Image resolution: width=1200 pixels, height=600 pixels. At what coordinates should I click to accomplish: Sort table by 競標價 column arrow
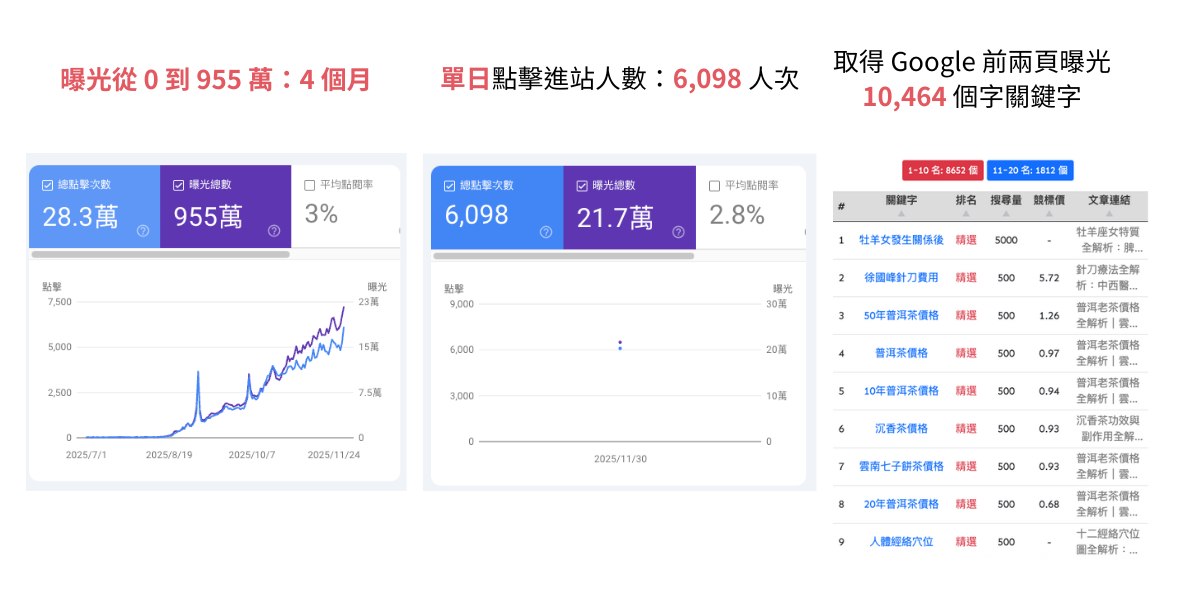[x=1048, y=213]
